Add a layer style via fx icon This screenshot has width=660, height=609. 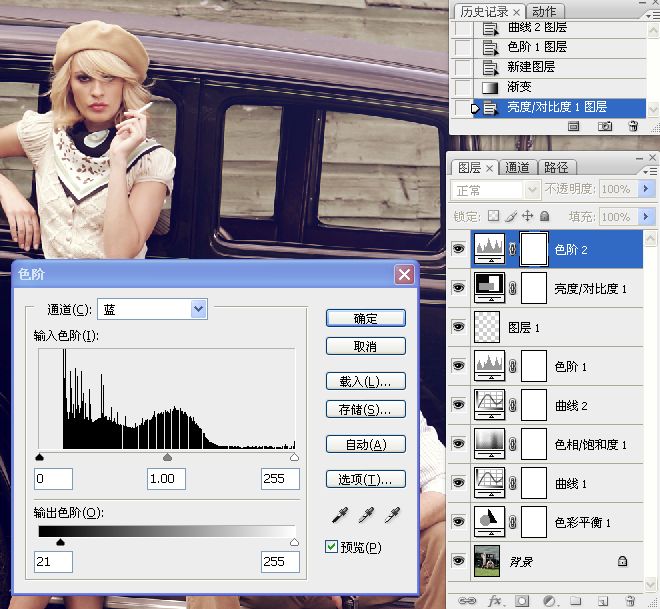click(x=495, y=601)
